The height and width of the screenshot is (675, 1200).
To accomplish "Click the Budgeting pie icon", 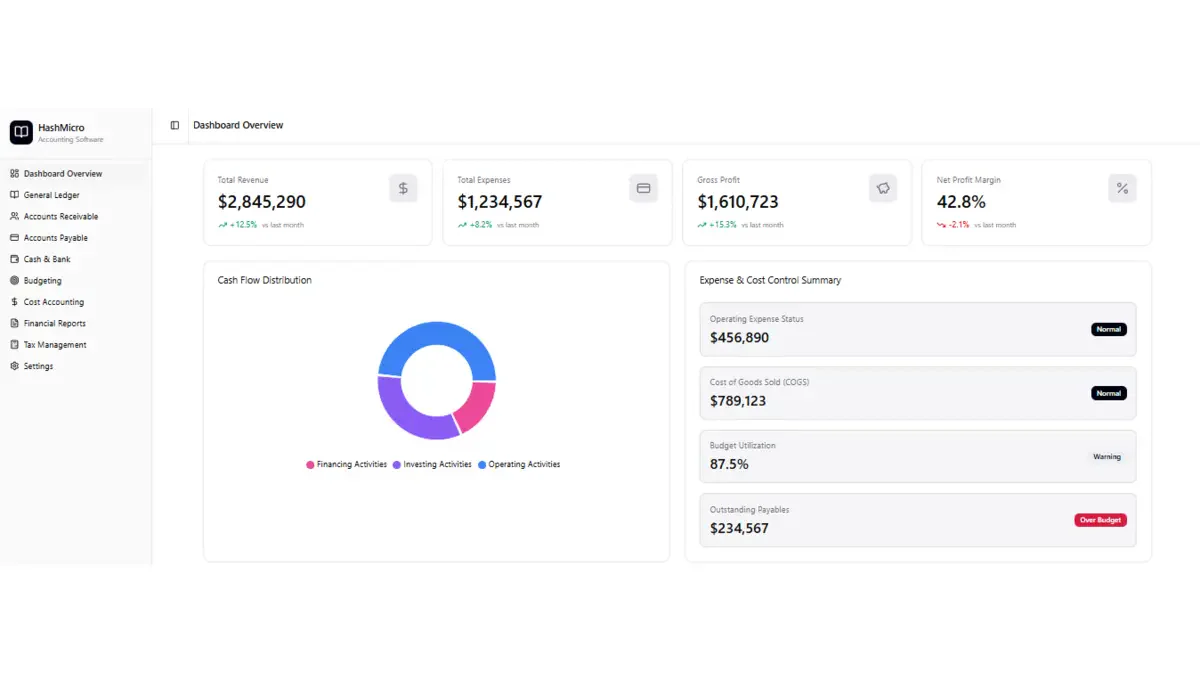I will point(14,281).
